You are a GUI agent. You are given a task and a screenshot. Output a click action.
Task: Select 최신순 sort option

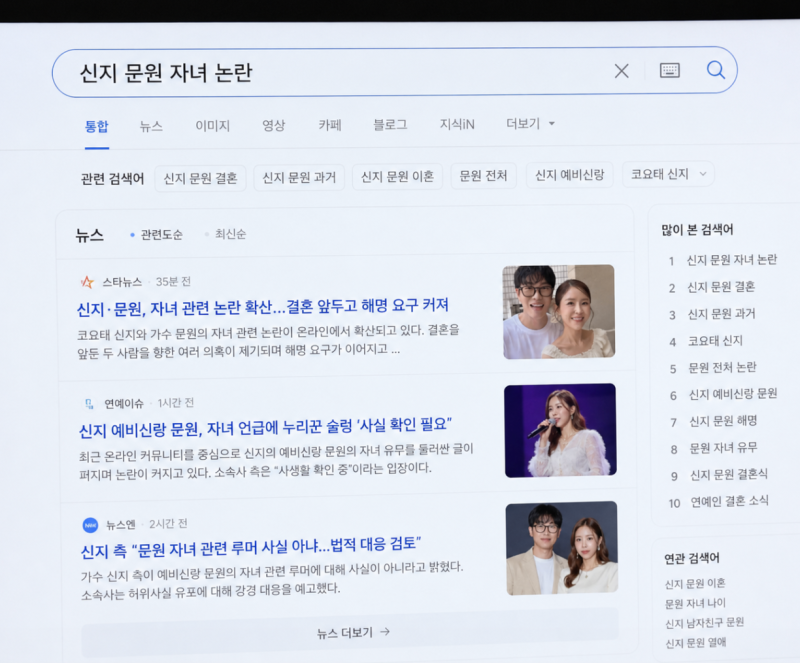225,234
